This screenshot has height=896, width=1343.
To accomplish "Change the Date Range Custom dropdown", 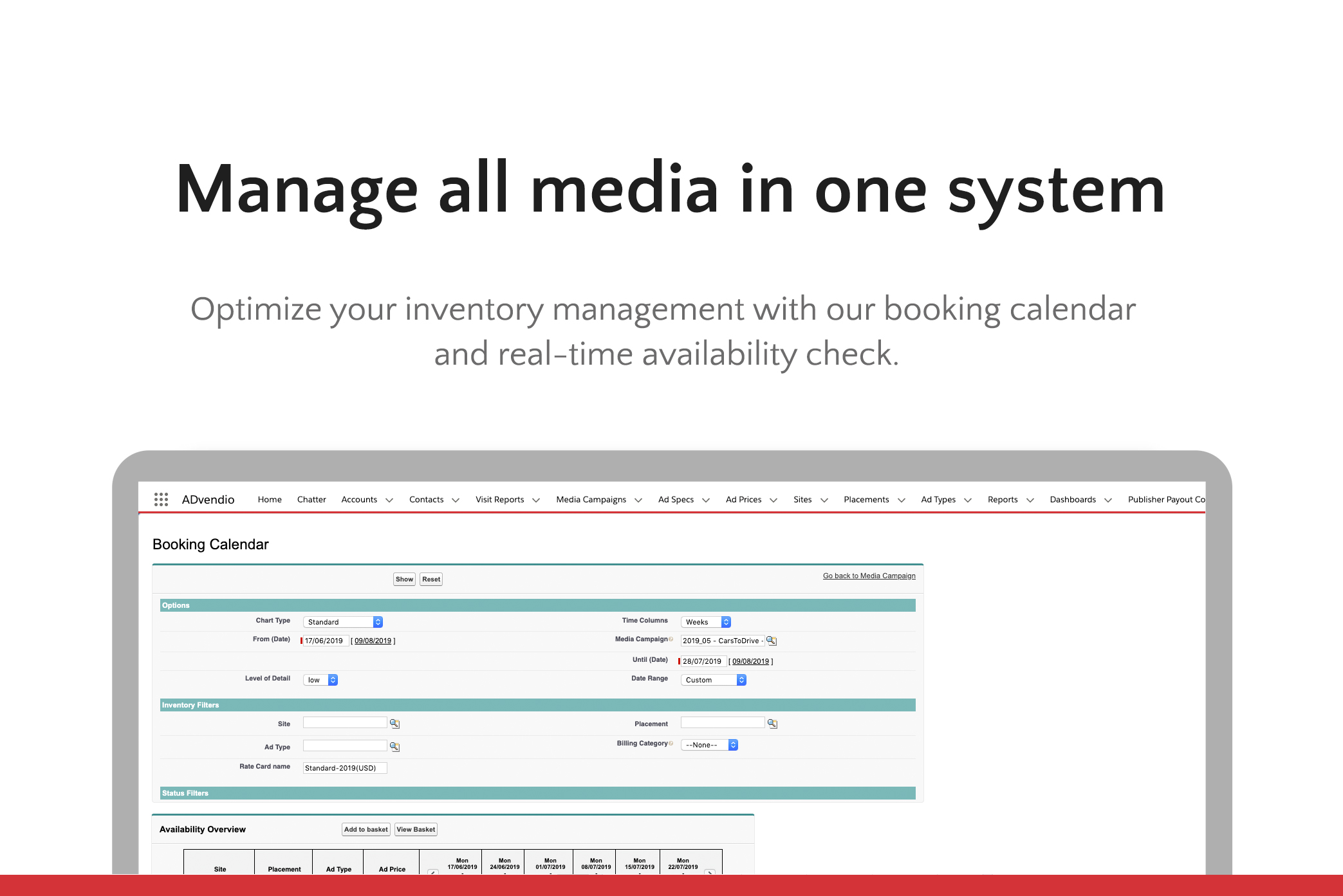I will pyautogui.click(x=713, y=680).
